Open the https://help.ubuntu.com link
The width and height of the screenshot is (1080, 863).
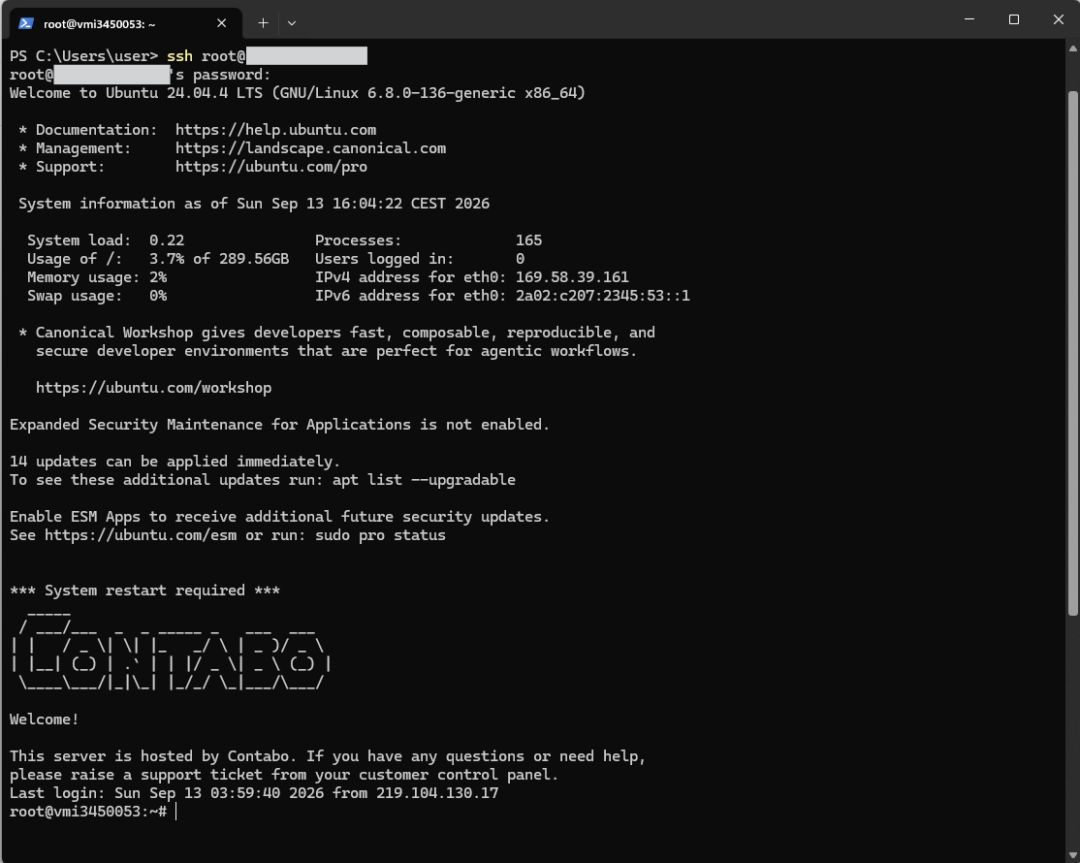tap(276, 129)
